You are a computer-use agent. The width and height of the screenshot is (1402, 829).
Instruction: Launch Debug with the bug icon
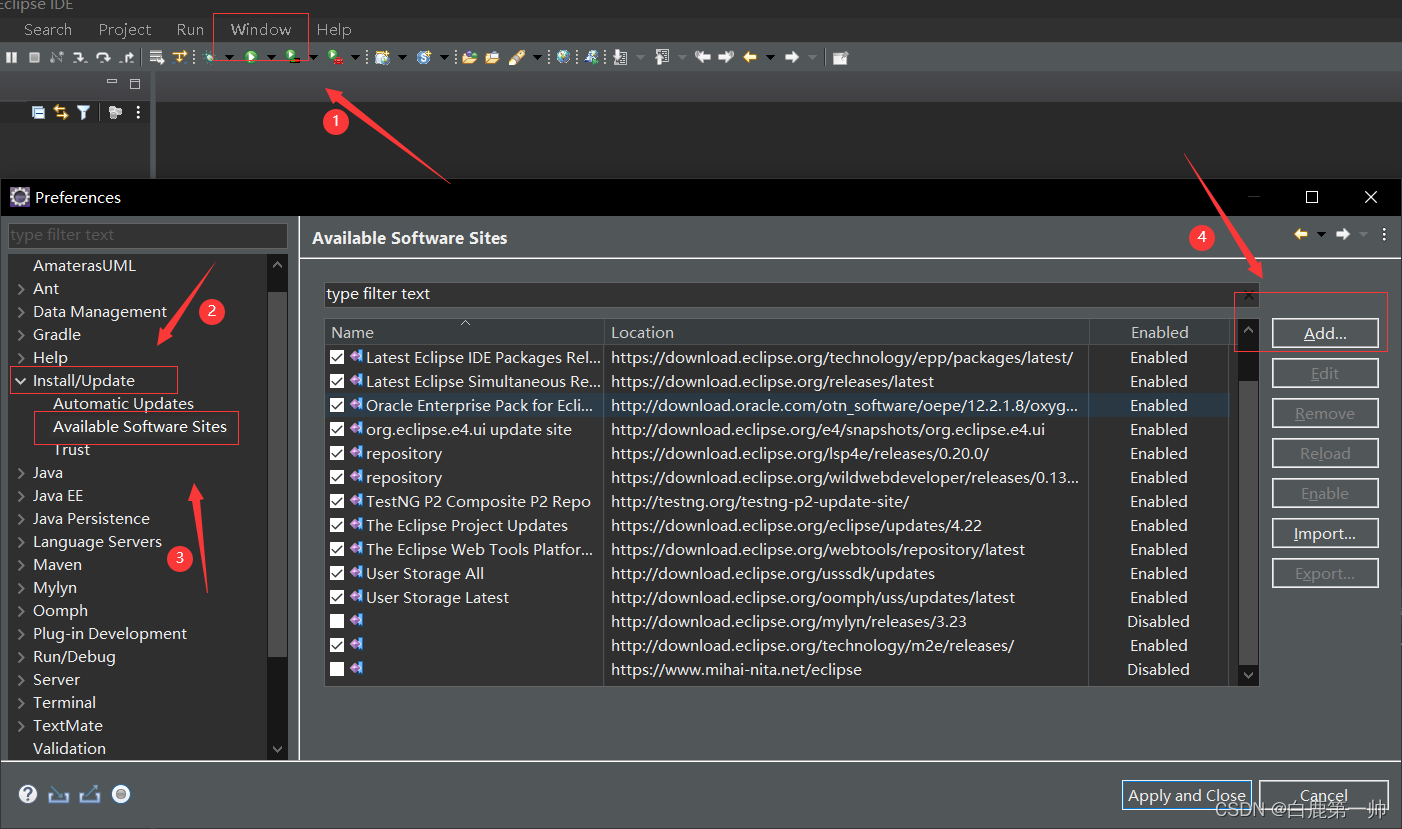point(208,58)
